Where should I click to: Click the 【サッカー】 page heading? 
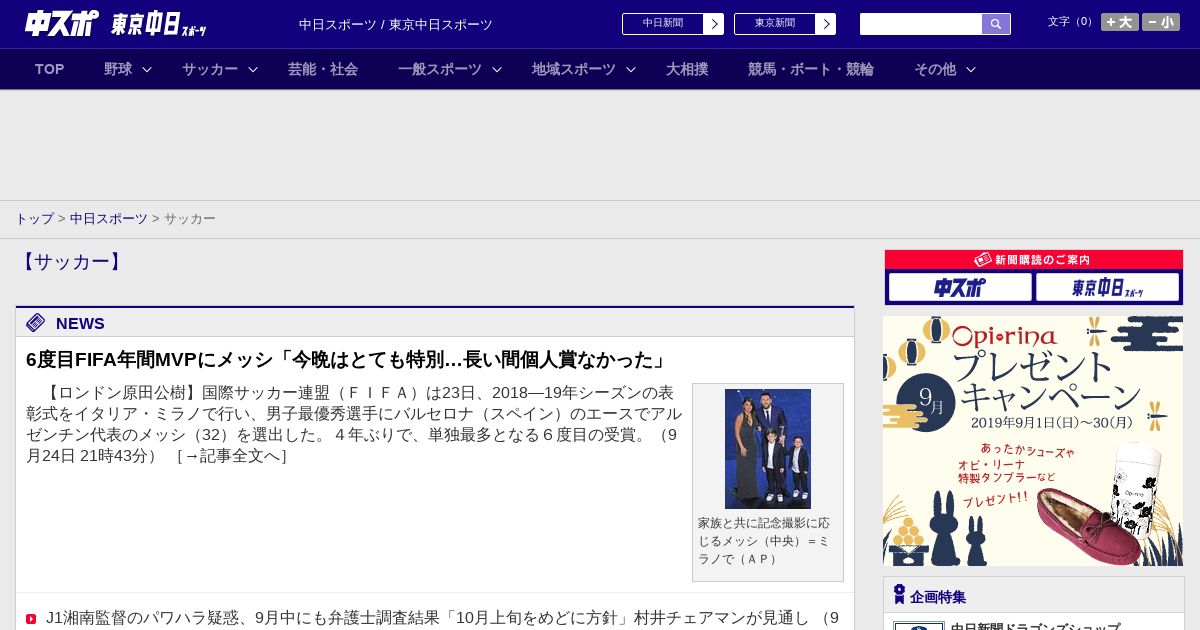coord(72,262)
